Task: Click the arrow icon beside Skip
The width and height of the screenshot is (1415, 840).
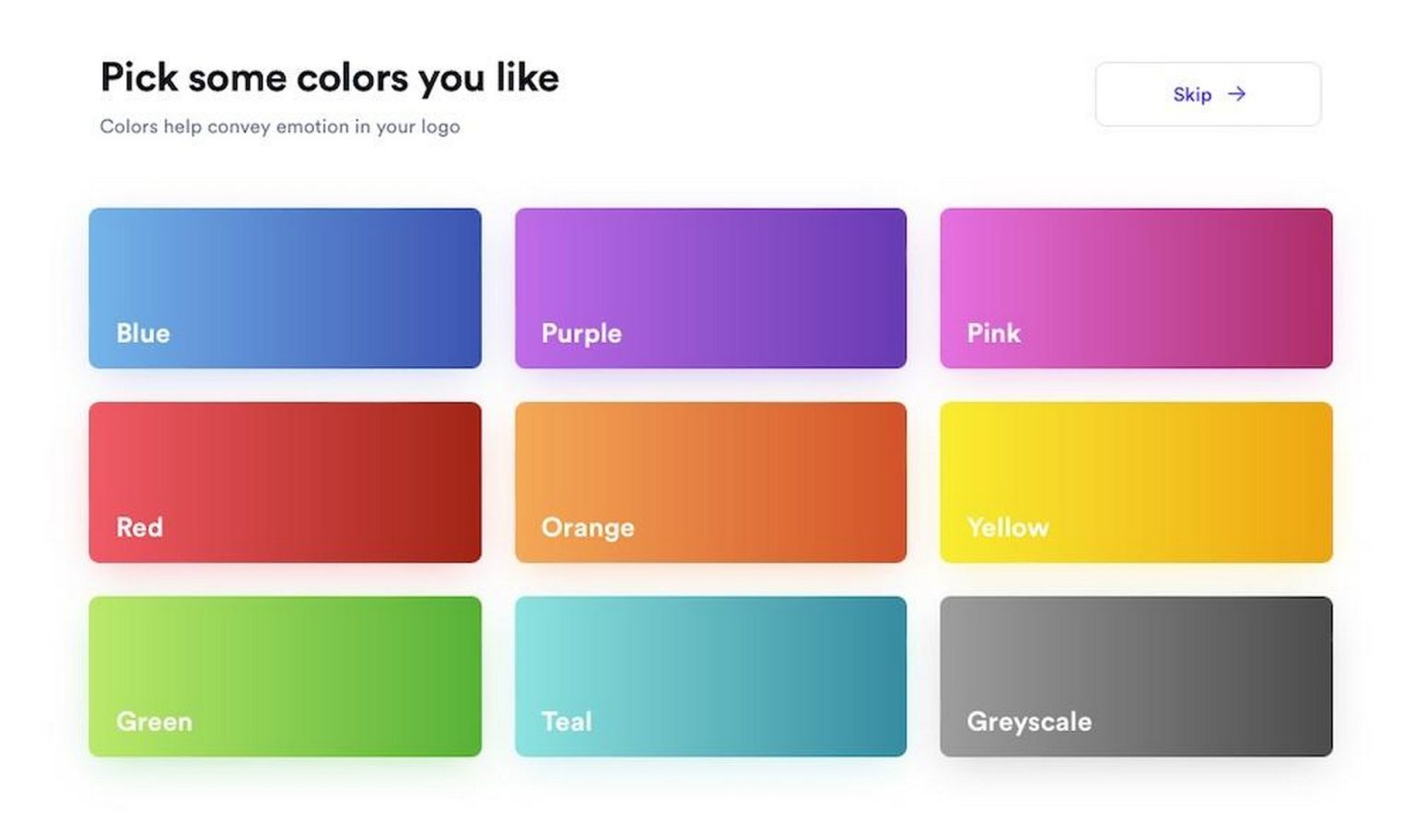Action: (1236, 94)
